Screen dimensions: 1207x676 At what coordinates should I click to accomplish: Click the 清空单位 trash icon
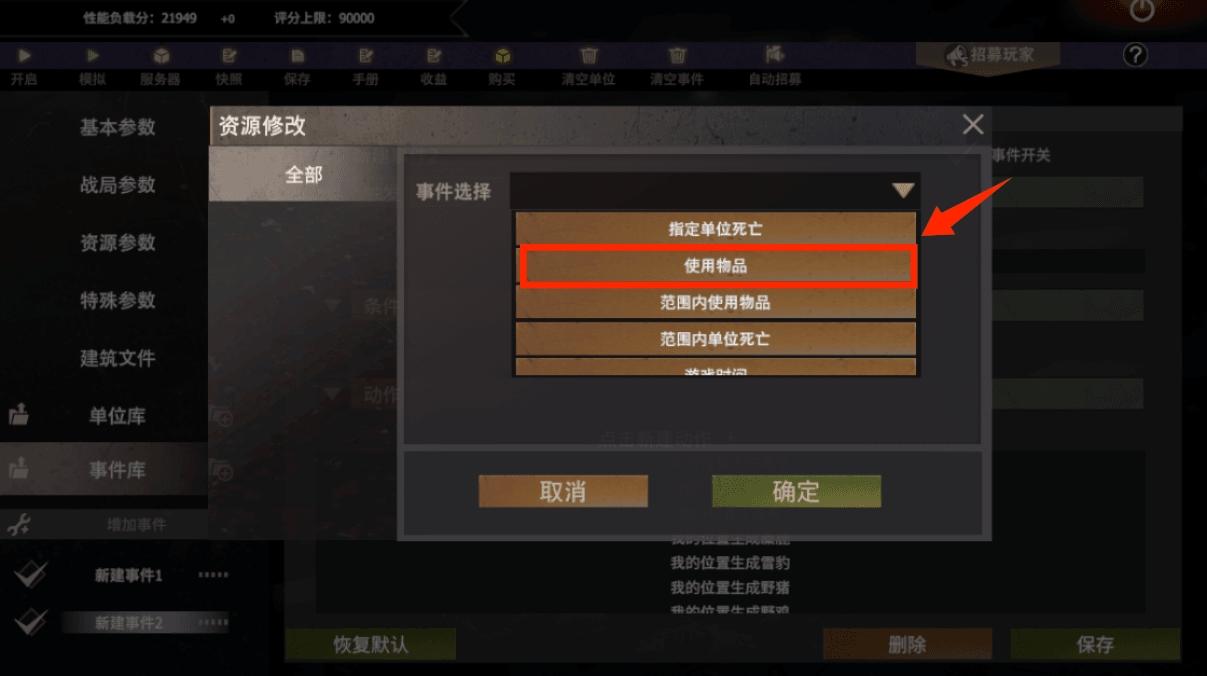(x=589, y=56)
